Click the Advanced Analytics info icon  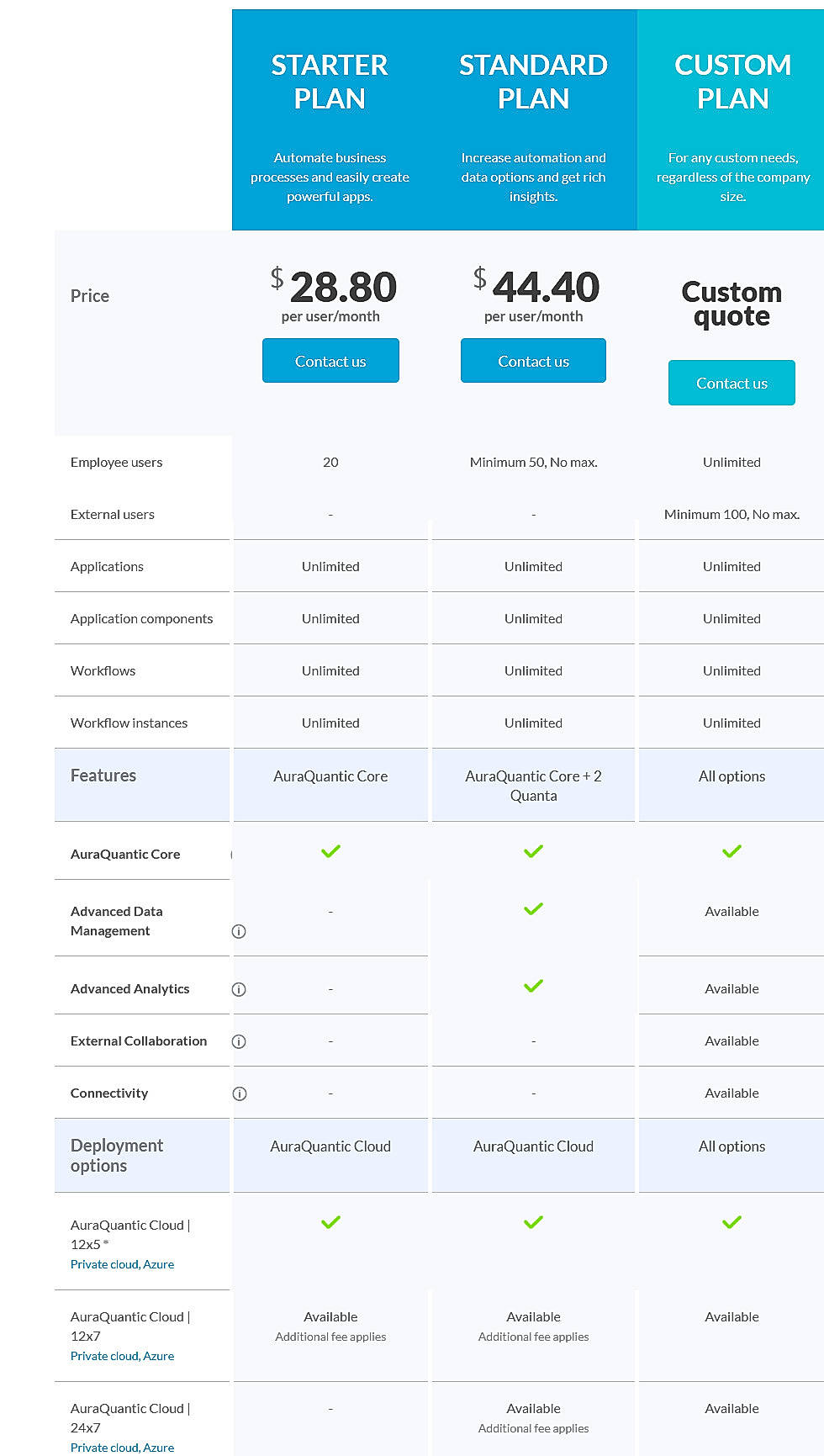(x=239, y=988)
